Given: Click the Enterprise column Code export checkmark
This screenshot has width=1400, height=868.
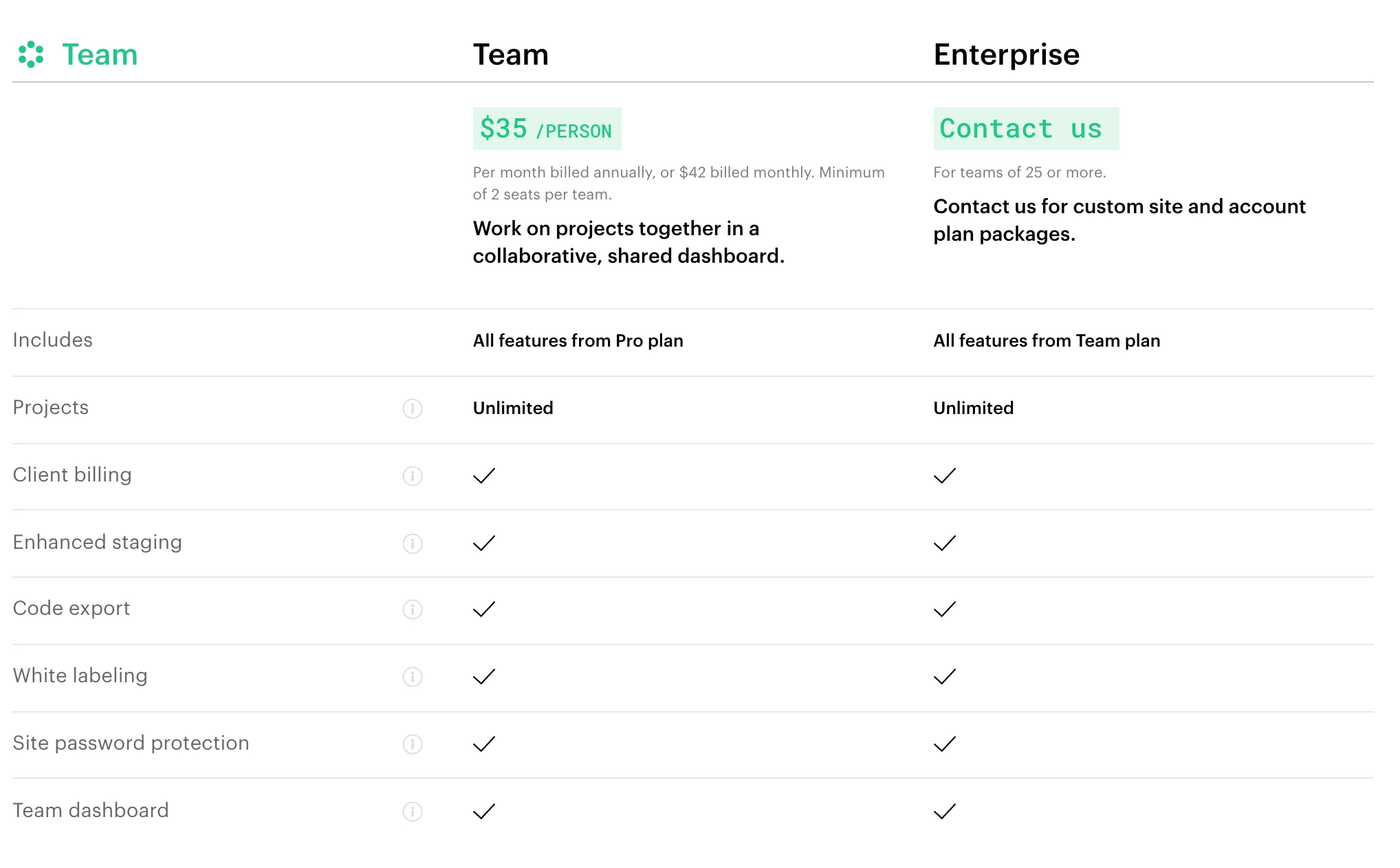Looking at the screenshot, I should pos(945,609).
